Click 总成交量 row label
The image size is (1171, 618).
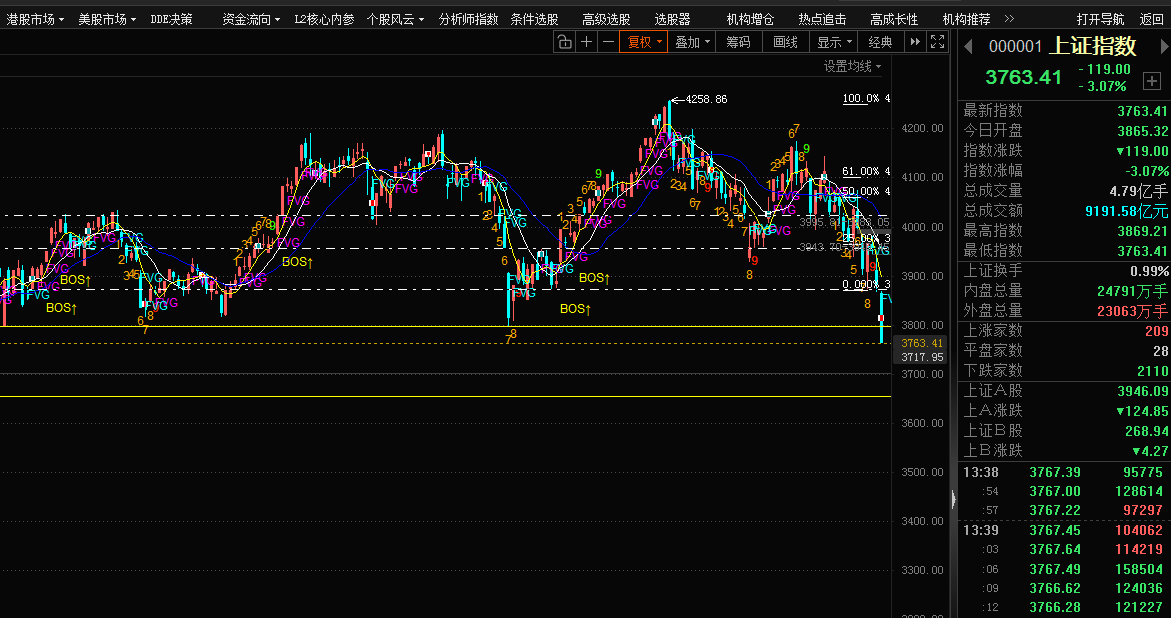click(993, 191)
